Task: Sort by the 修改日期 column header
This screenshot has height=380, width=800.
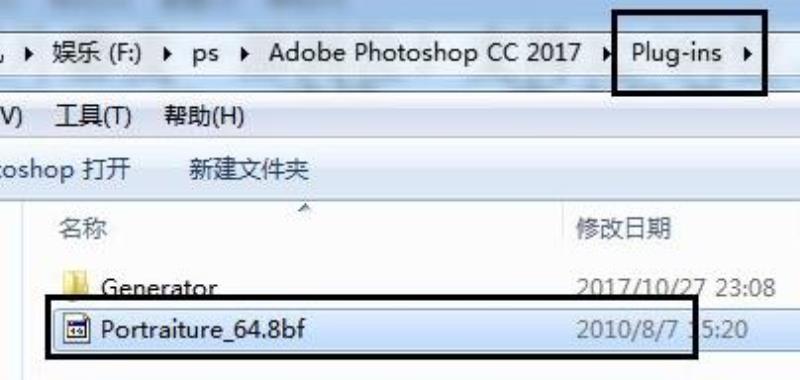Action: point(623,228)
